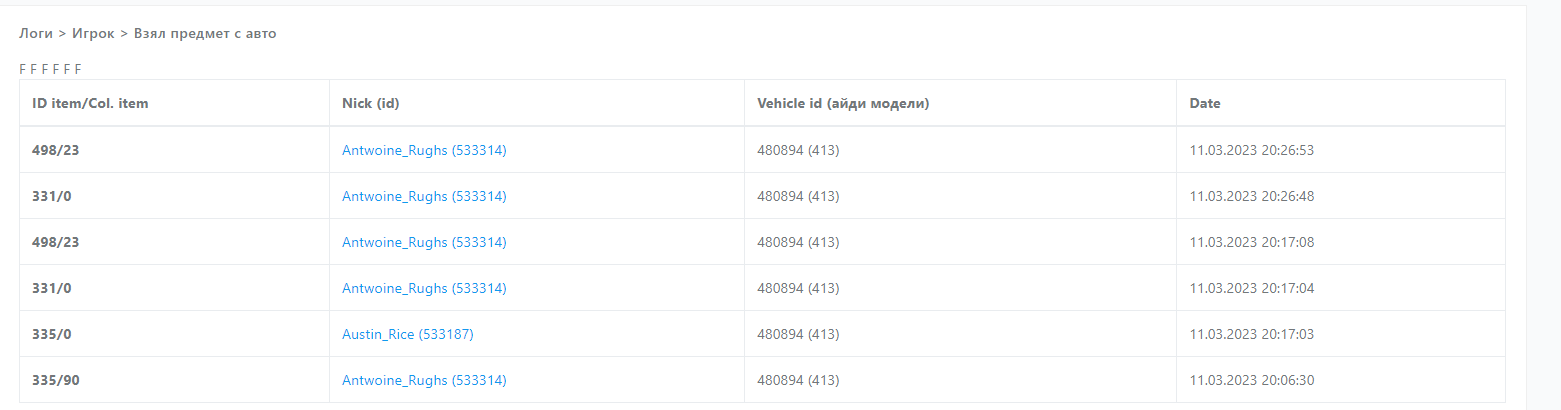Image resolution: width=1561 pixels, height=410 pixels.
Task: Open Antwoine_Rughs link in the 20:26:48 row
Action: click(424, 197)
